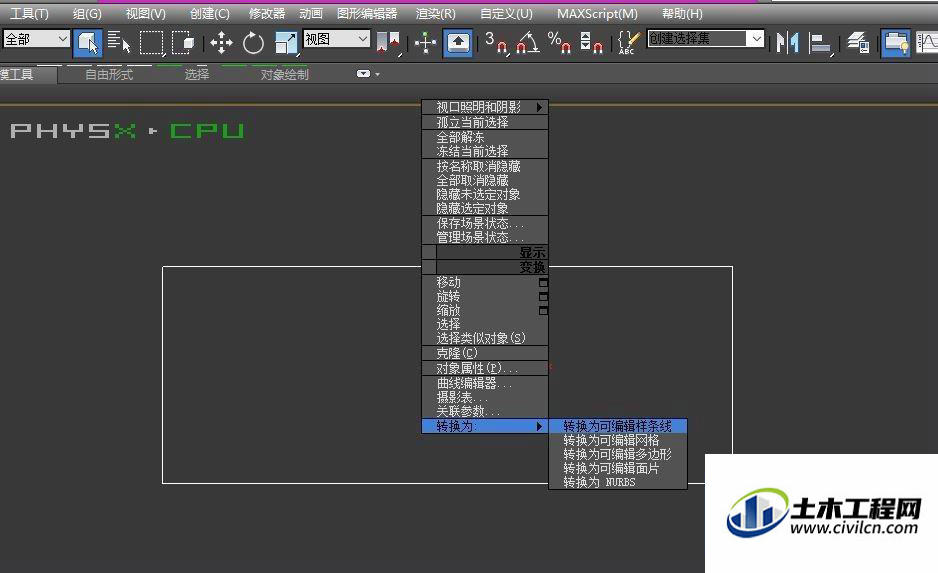
Task: Open the Curve Editor toolbar icon
Action: [927, 42]
